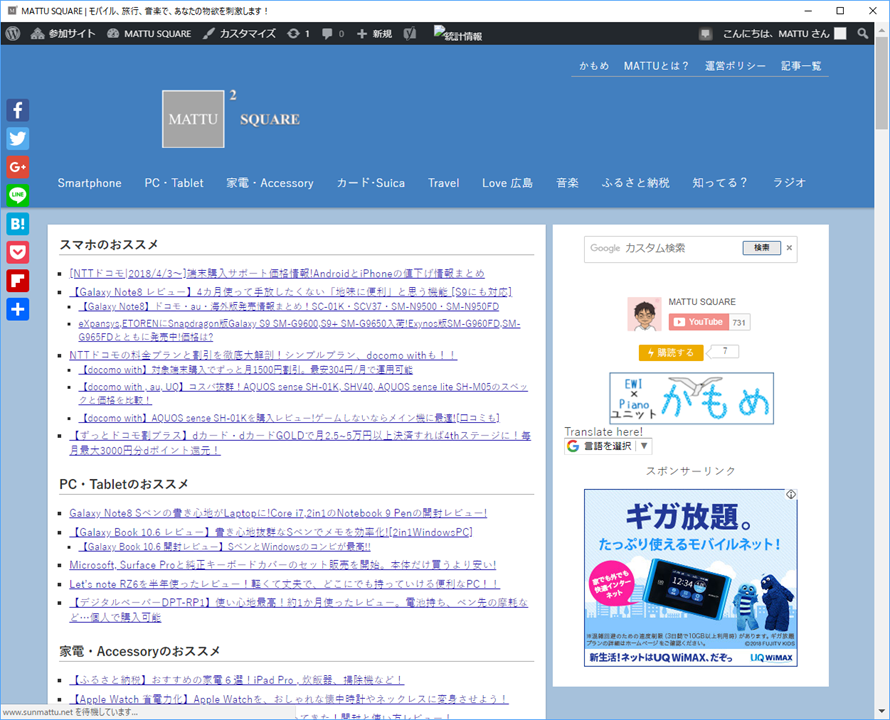This screenshot has width=890, height=720.
Task: Open ふるさと納税 おすすめの家電６選 article
Action: [x=237, y=680]
